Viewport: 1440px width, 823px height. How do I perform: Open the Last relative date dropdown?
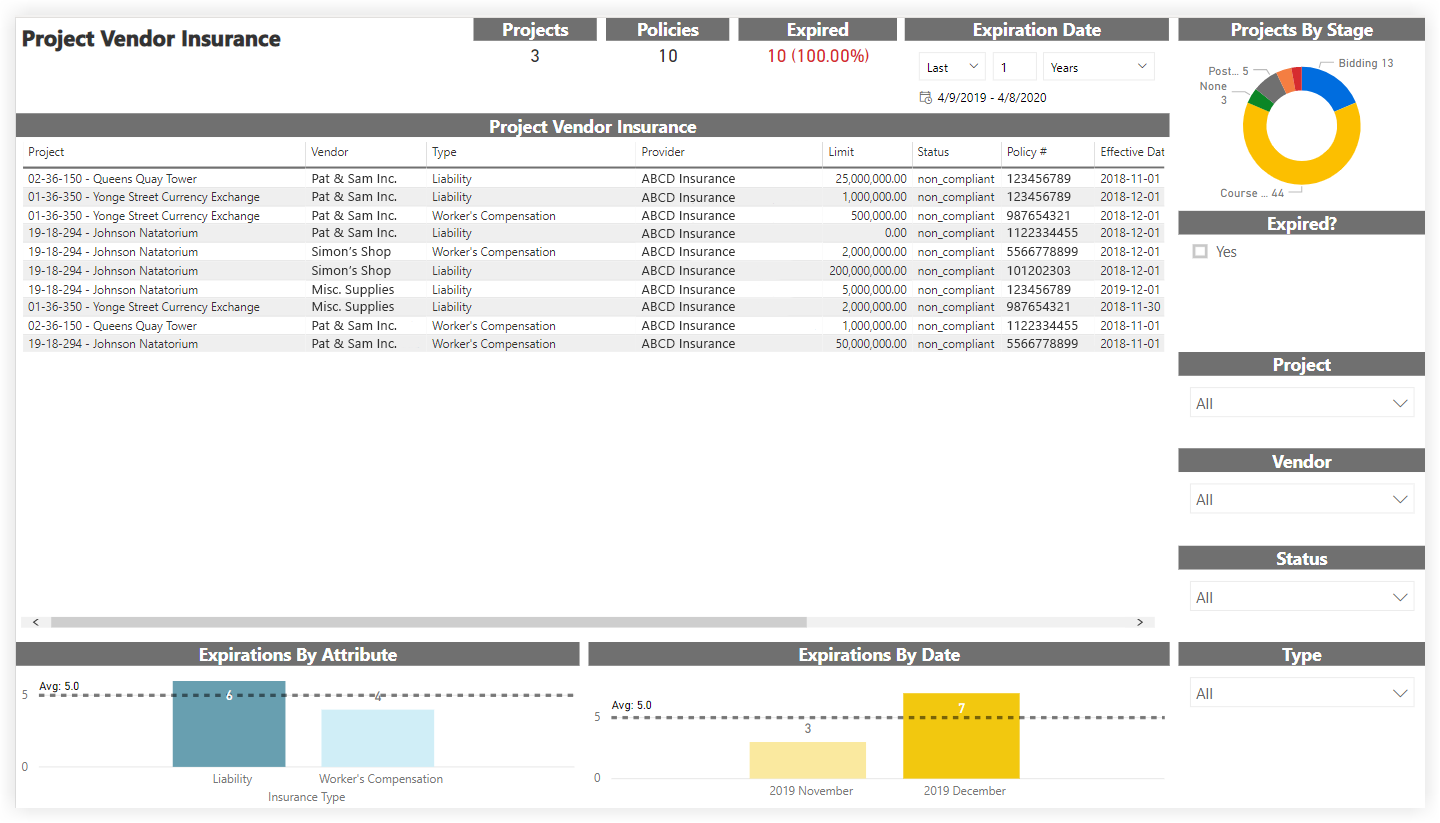point(952,67)
